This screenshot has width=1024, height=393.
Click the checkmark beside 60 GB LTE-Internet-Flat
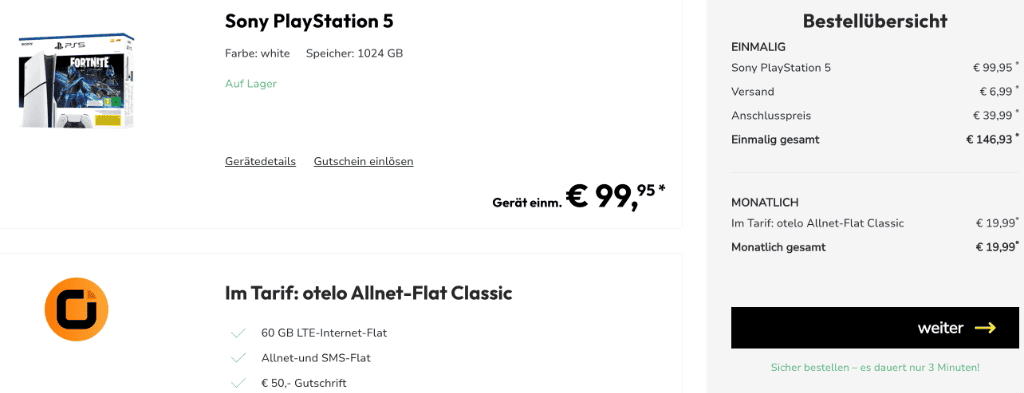click(238, 334)
